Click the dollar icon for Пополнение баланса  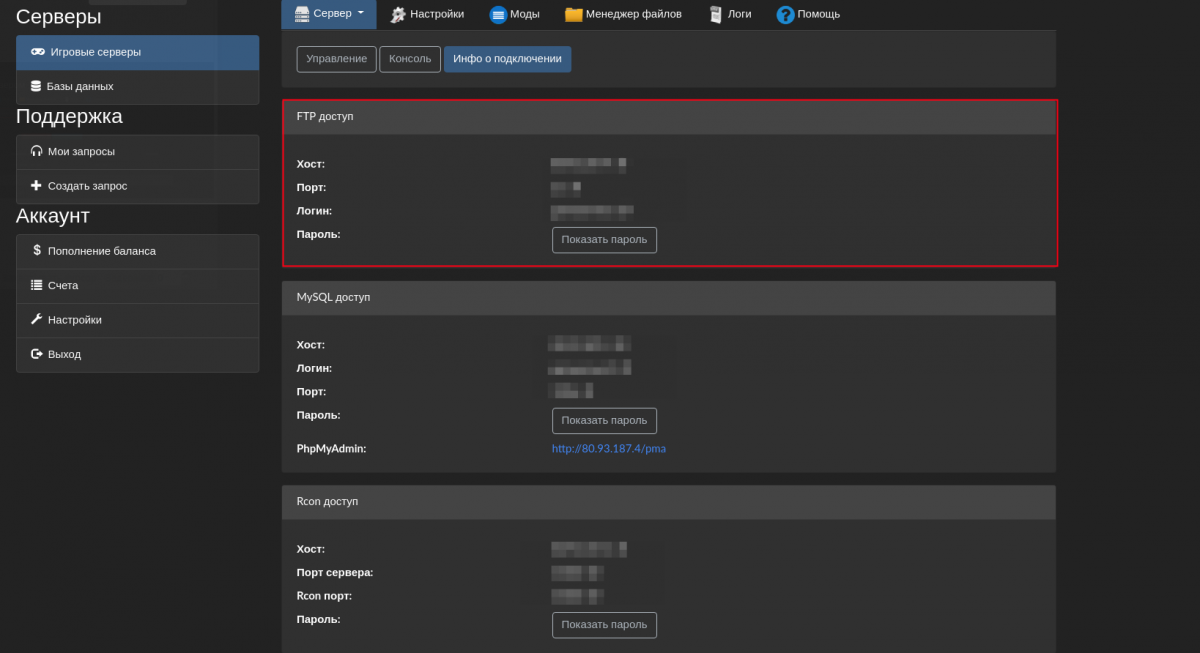coord(37,251)
